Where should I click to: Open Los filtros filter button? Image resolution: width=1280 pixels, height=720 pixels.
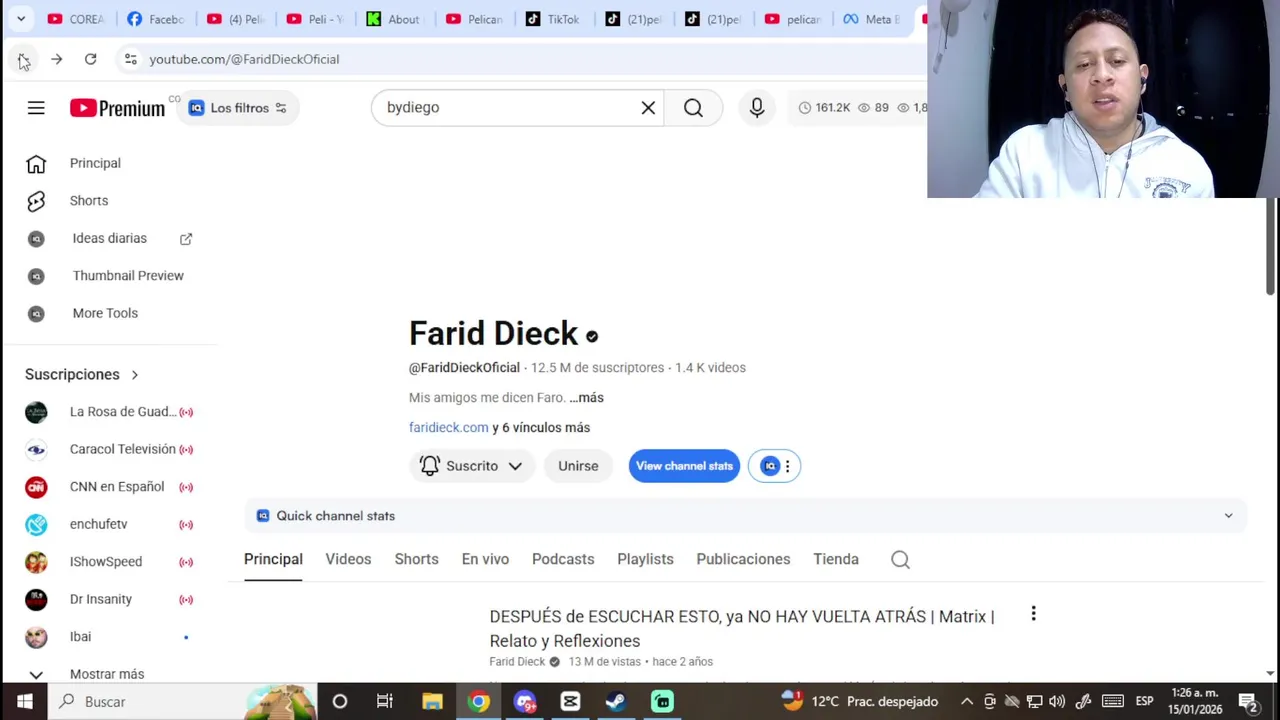coord(238,108)
